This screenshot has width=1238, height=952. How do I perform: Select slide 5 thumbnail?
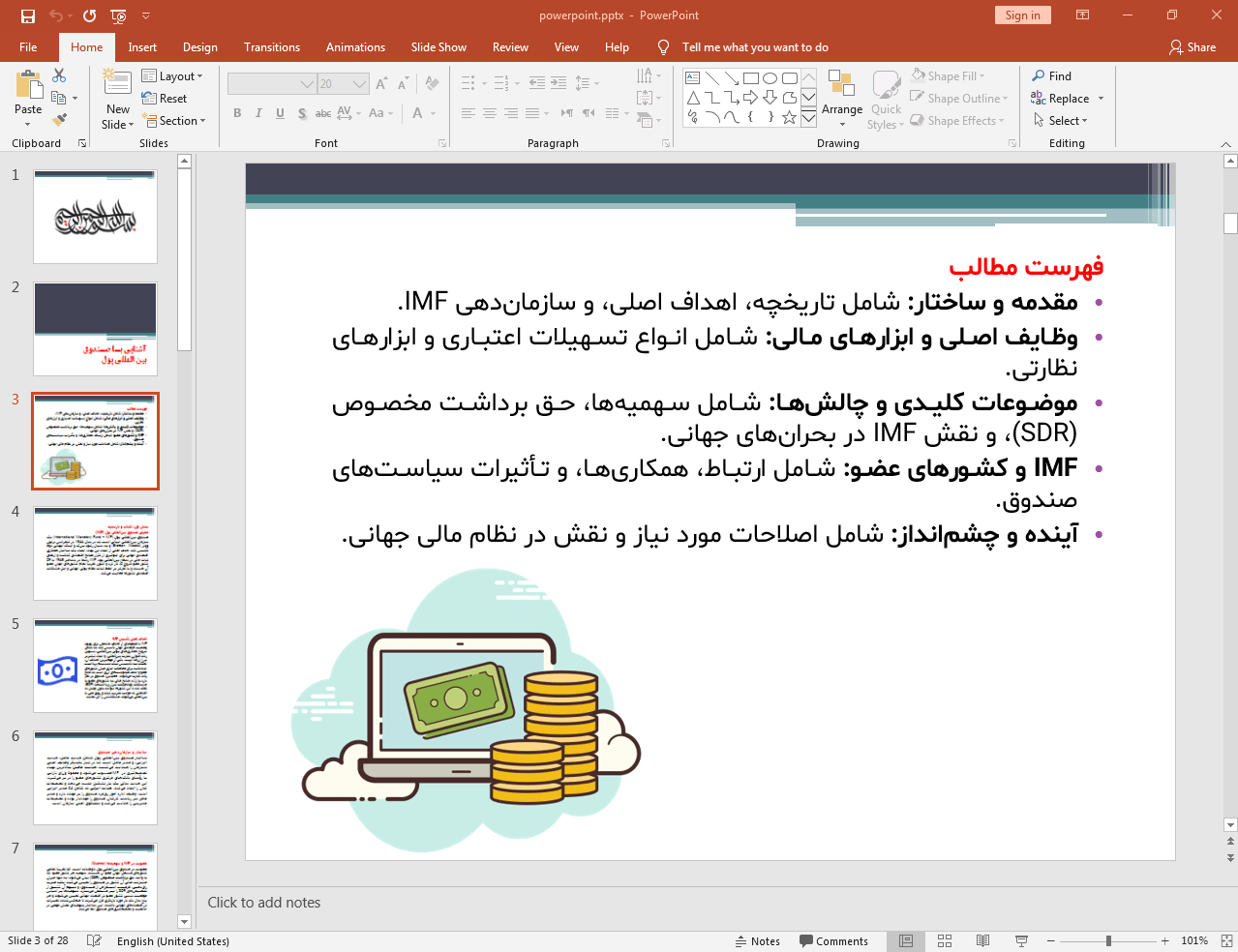click(94, 665)
